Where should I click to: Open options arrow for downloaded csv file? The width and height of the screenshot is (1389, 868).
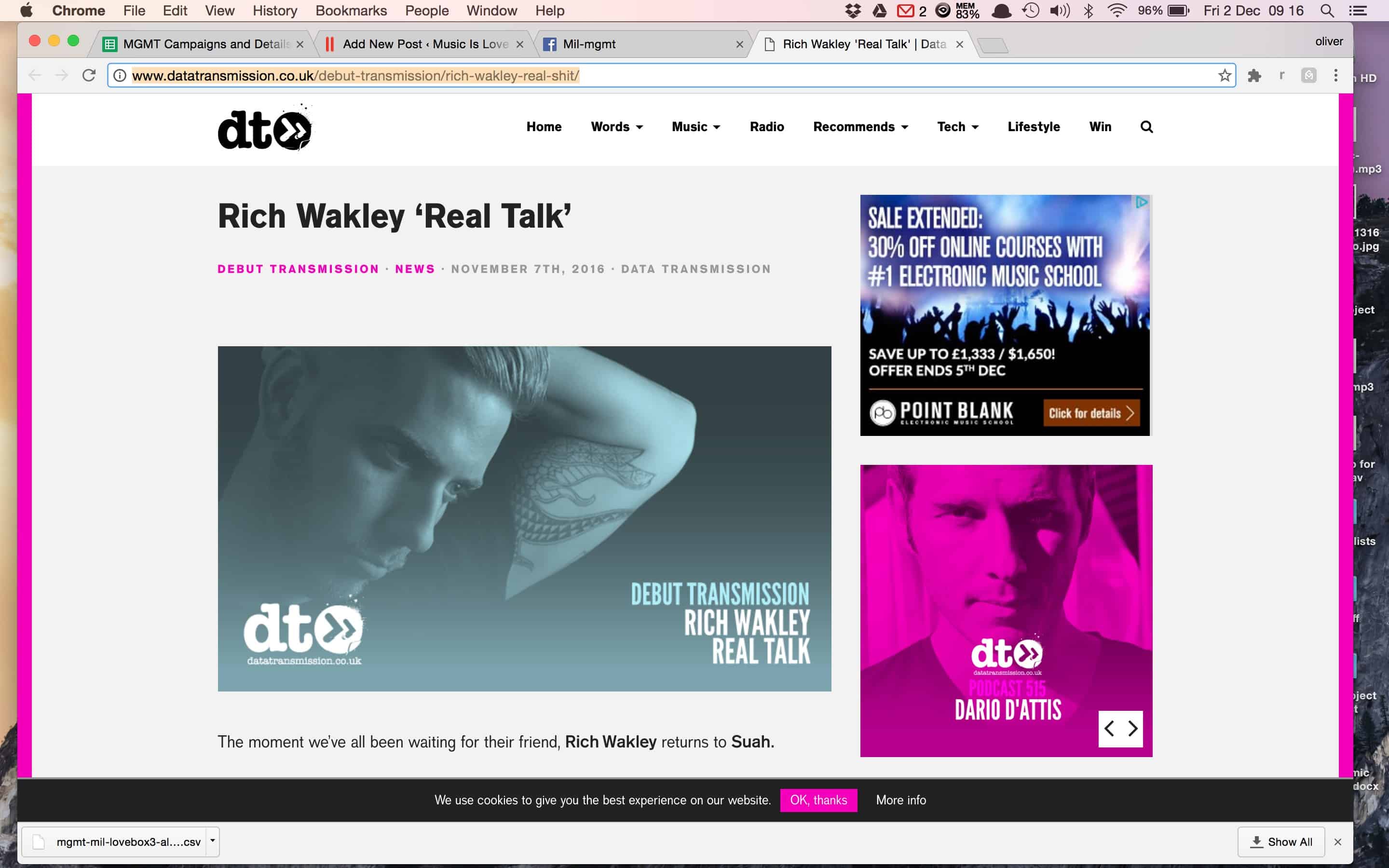pyautogui.click(x=212, y=841)
